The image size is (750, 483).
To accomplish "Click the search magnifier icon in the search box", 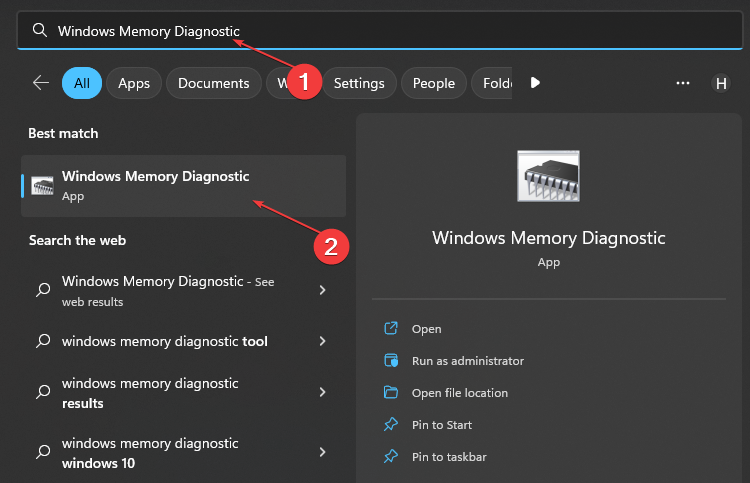I will point(40,31).
